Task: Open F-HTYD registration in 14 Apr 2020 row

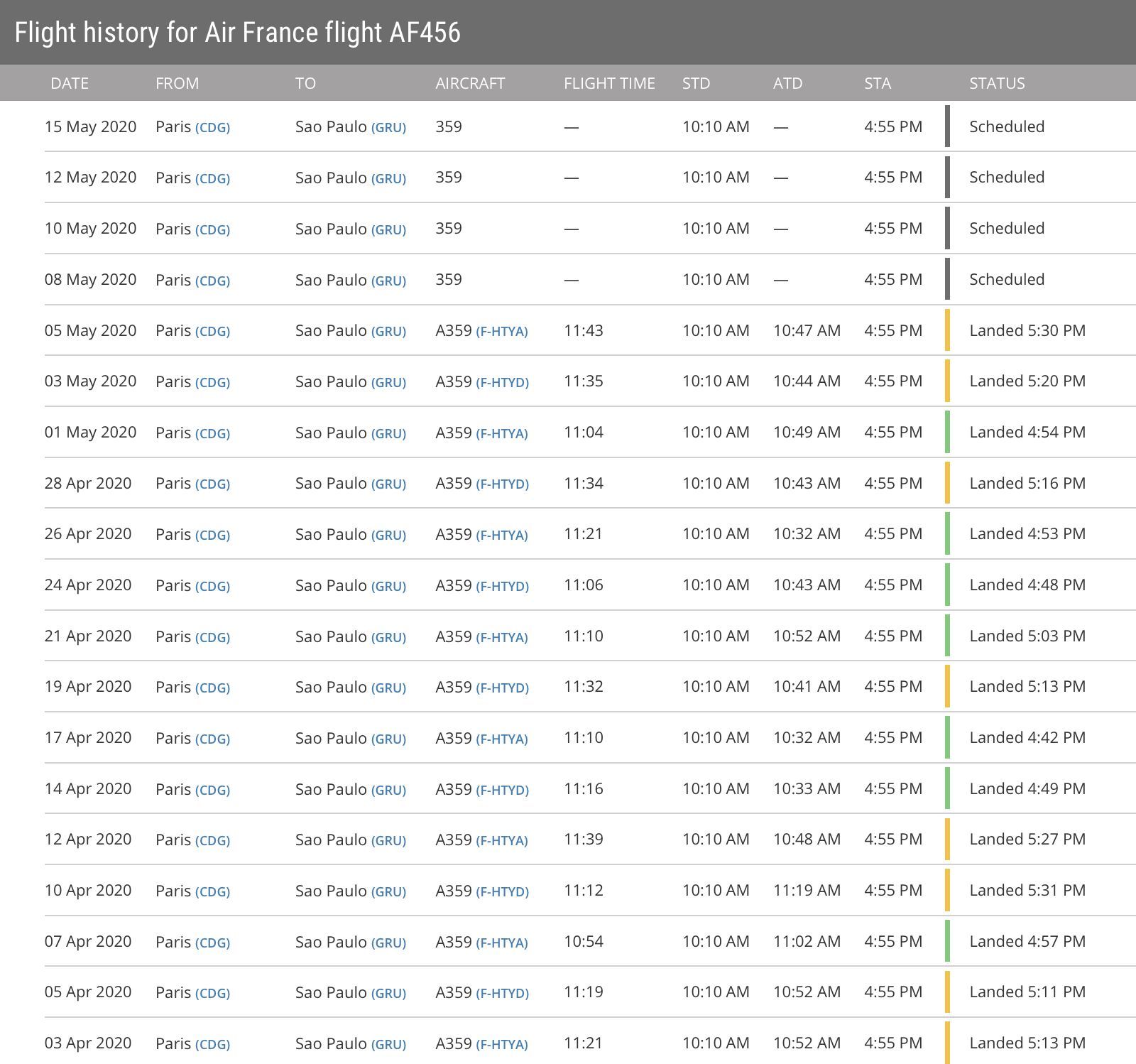Action: tap(502, 790)
